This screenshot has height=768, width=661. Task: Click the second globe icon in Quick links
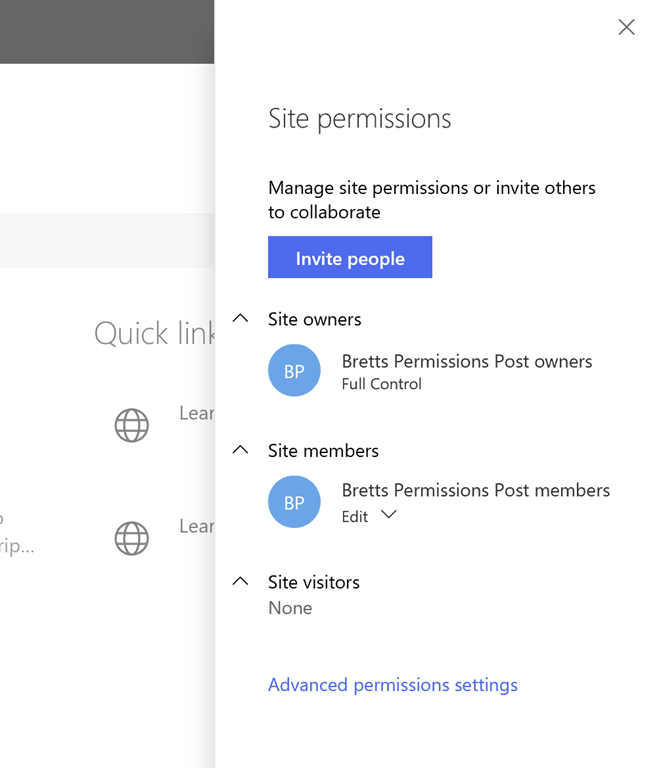(x=132, y=538)
